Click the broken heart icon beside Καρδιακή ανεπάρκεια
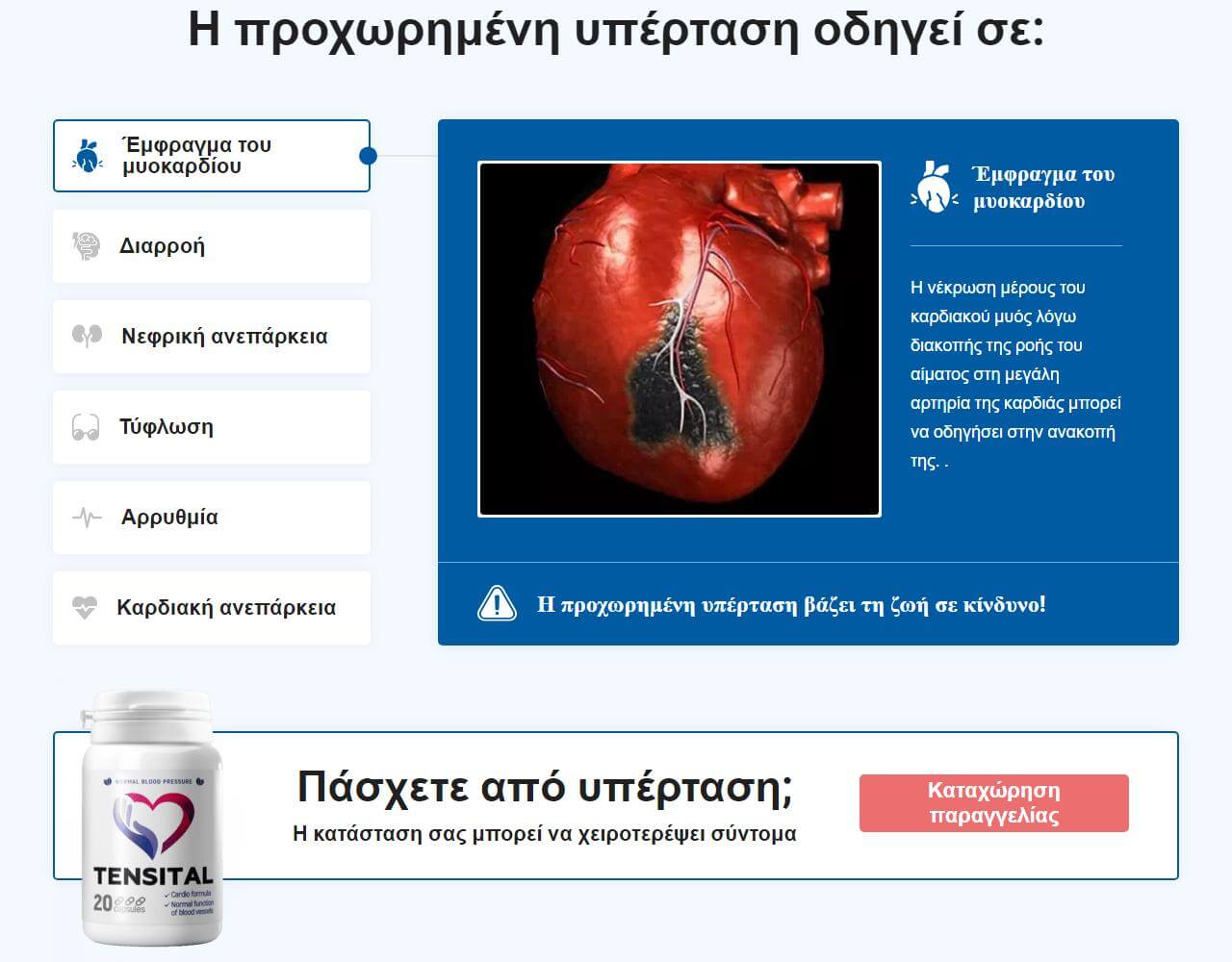 [88, 607]
